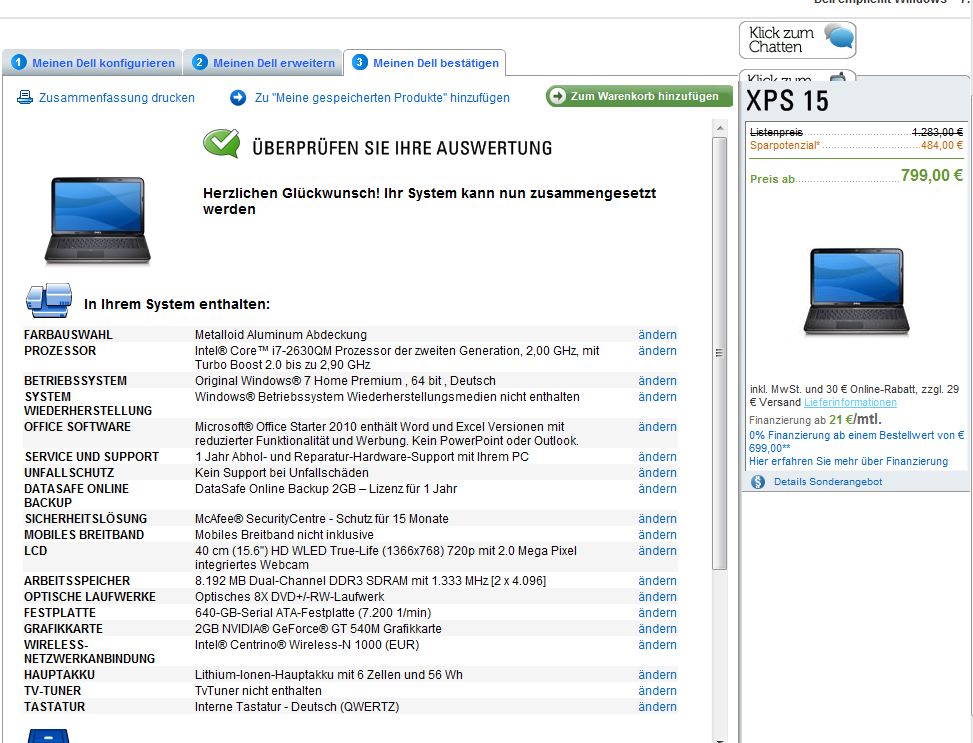Image resolution: width=973 pixels, height=743 pixels.
Task: Change Grafikkarte via ändern link
Action: click(x=657, y=629)
